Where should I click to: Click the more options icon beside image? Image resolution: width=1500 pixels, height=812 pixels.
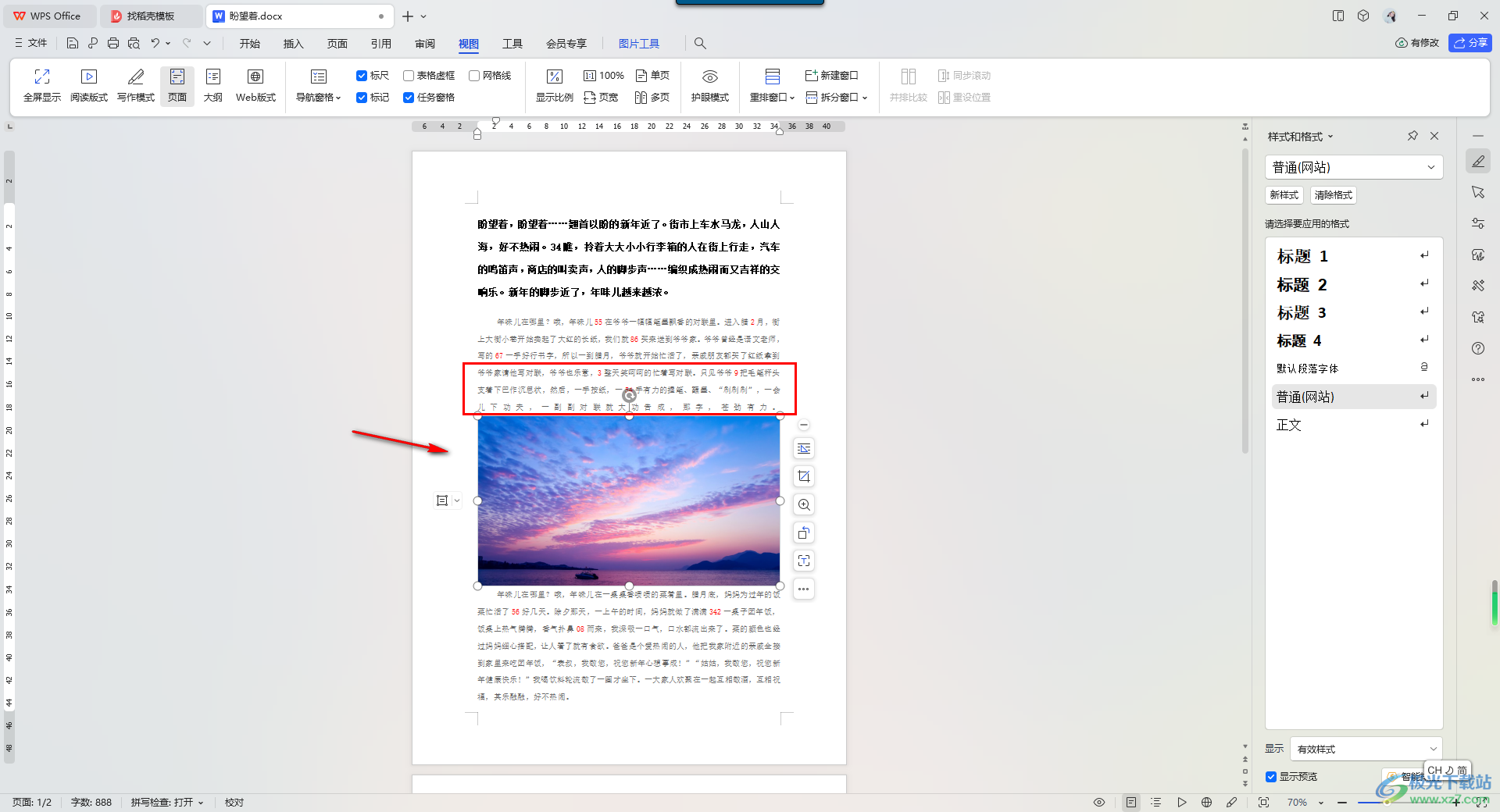coord(804,589)
